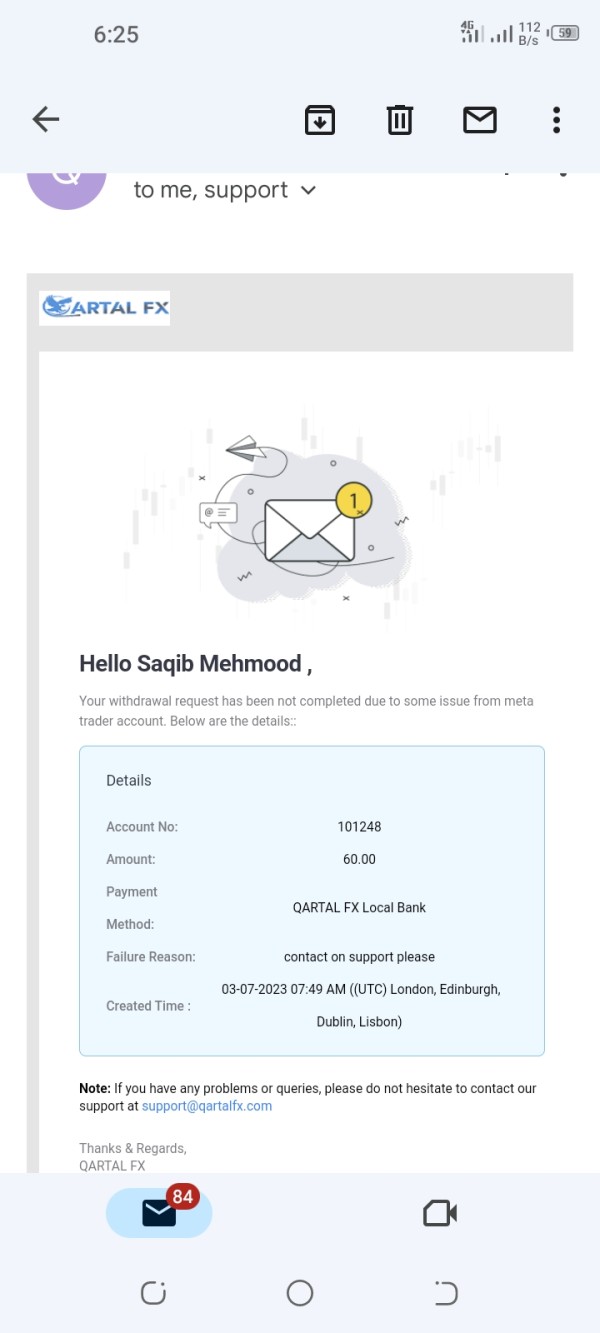Viewport: 600px width, 1333px height.
Task: Open support@qartalfx.com email link
Action: click(207, 1106)
